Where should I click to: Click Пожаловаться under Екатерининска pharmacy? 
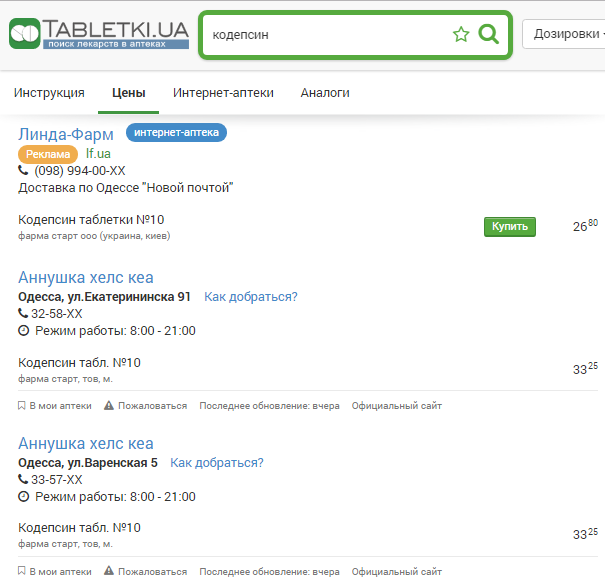[145, 406]
